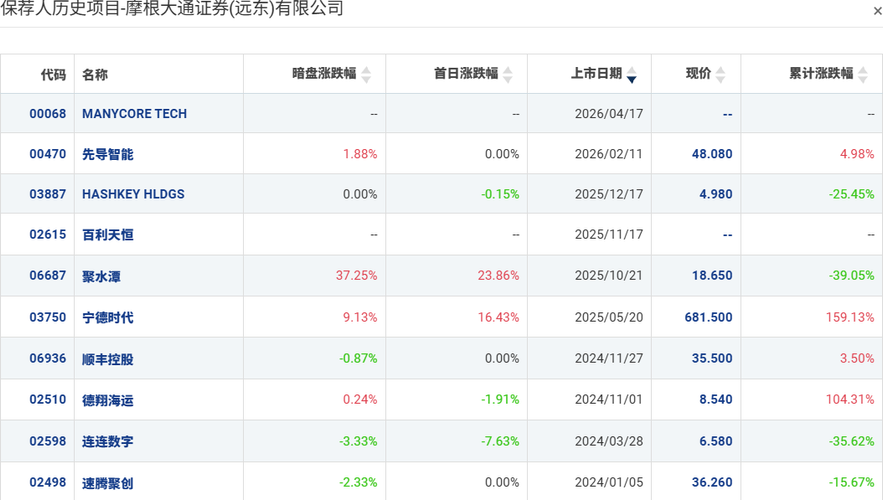Open MANYCORE TECH stock page
The image size is (883, 500).
[x=135, y=114]
